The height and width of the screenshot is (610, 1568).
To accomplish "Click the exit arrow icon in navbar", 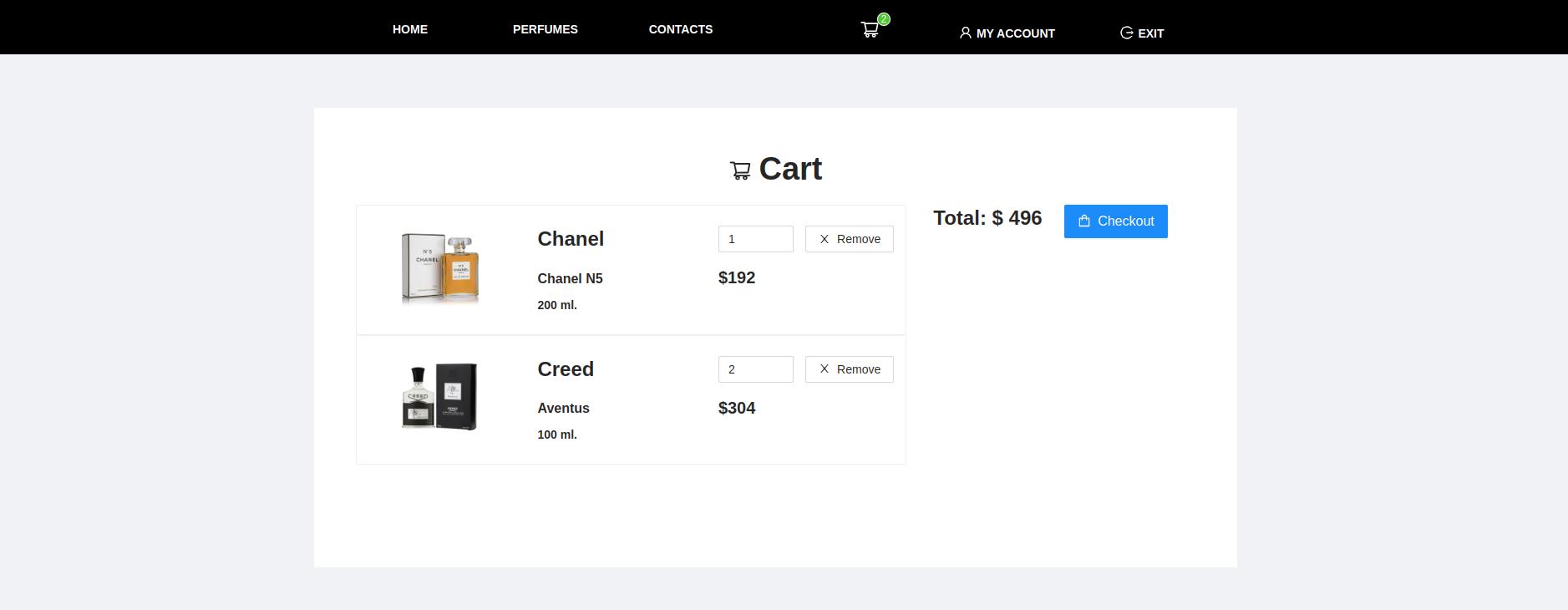I will (1126, 33).
